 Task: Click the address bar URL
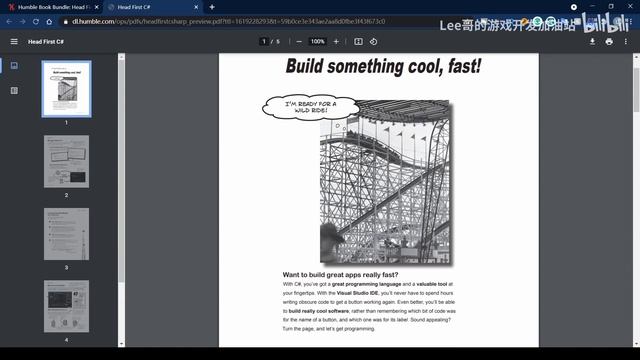click(229, 21)
